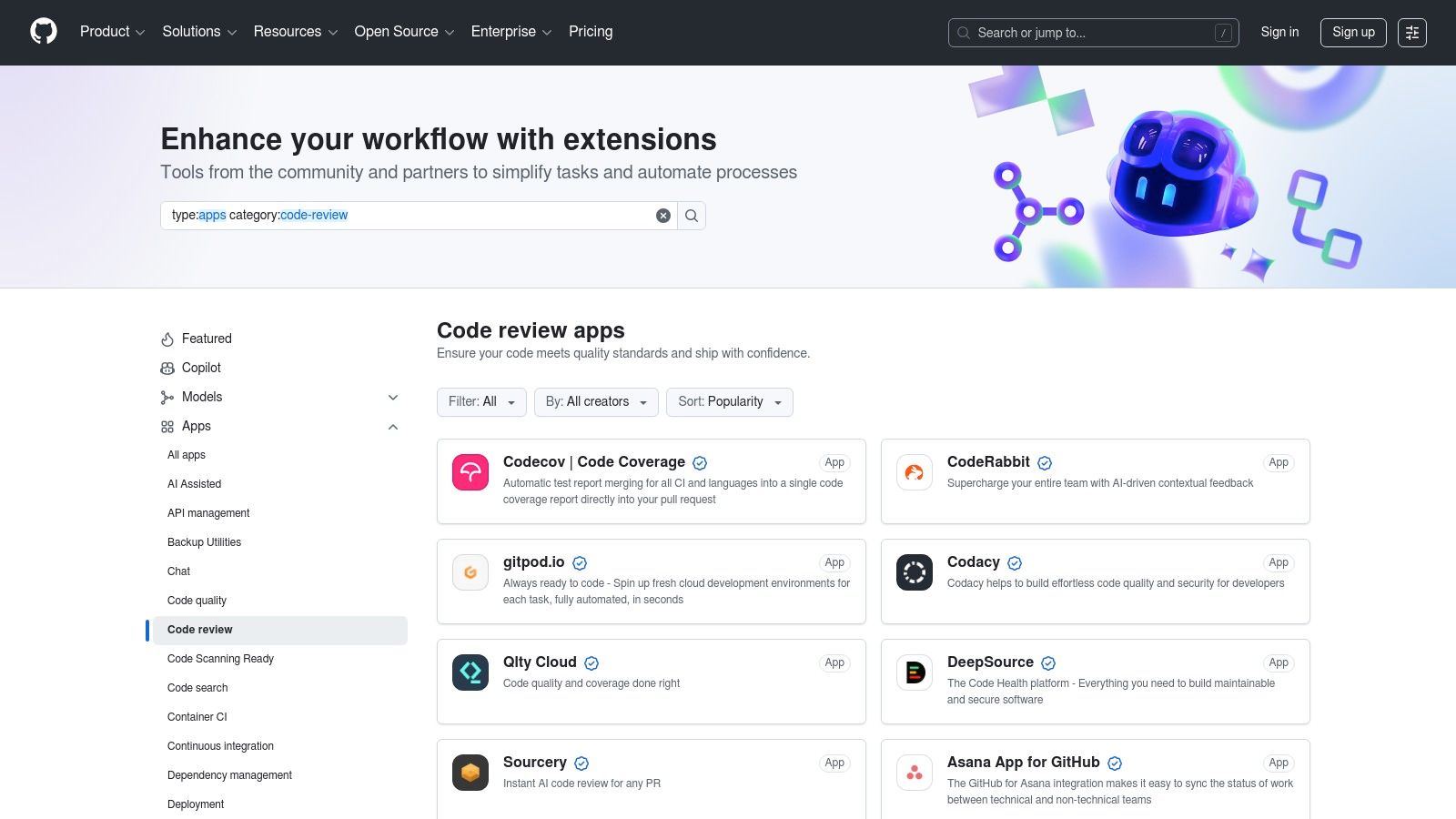Select the Code quality category
Viewport: 1456px width, 819px height.
(x=280, y=601)
